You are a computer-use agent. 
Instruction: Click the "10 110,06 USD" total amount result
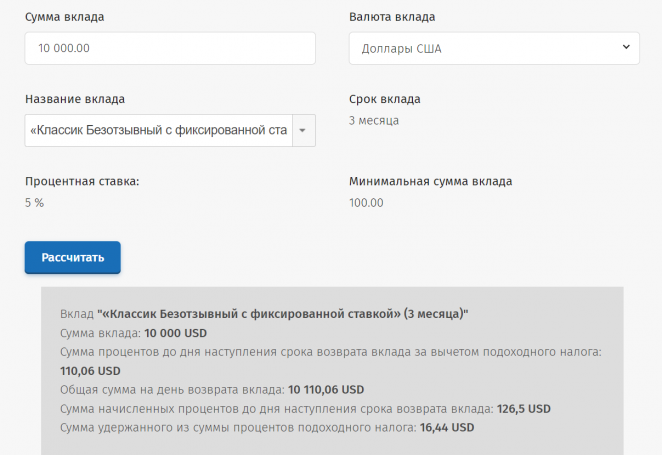click(x=326, y=389)
